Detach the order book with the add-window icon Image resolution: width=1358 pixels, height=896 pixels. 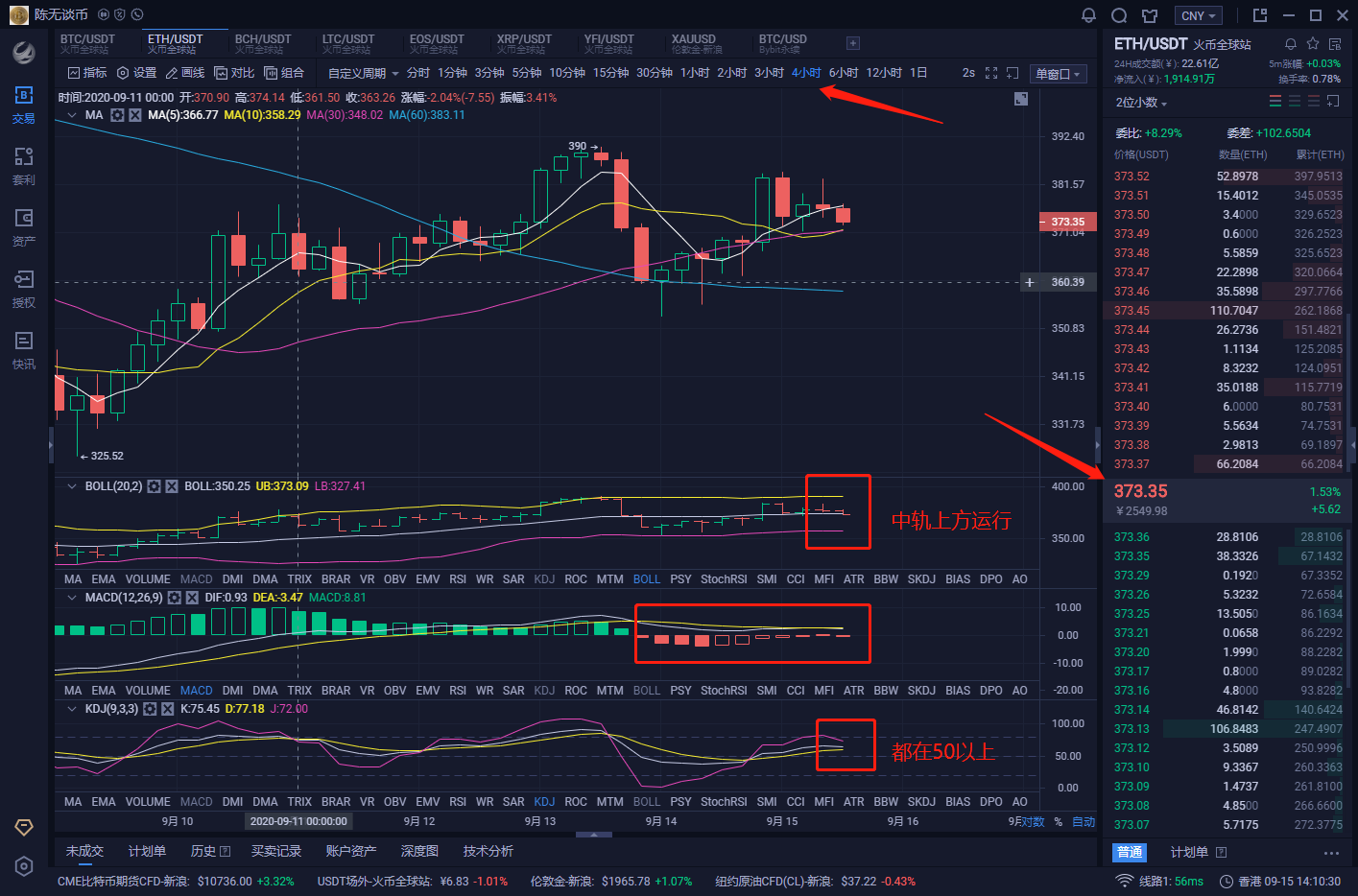(x=1333, y=101)
